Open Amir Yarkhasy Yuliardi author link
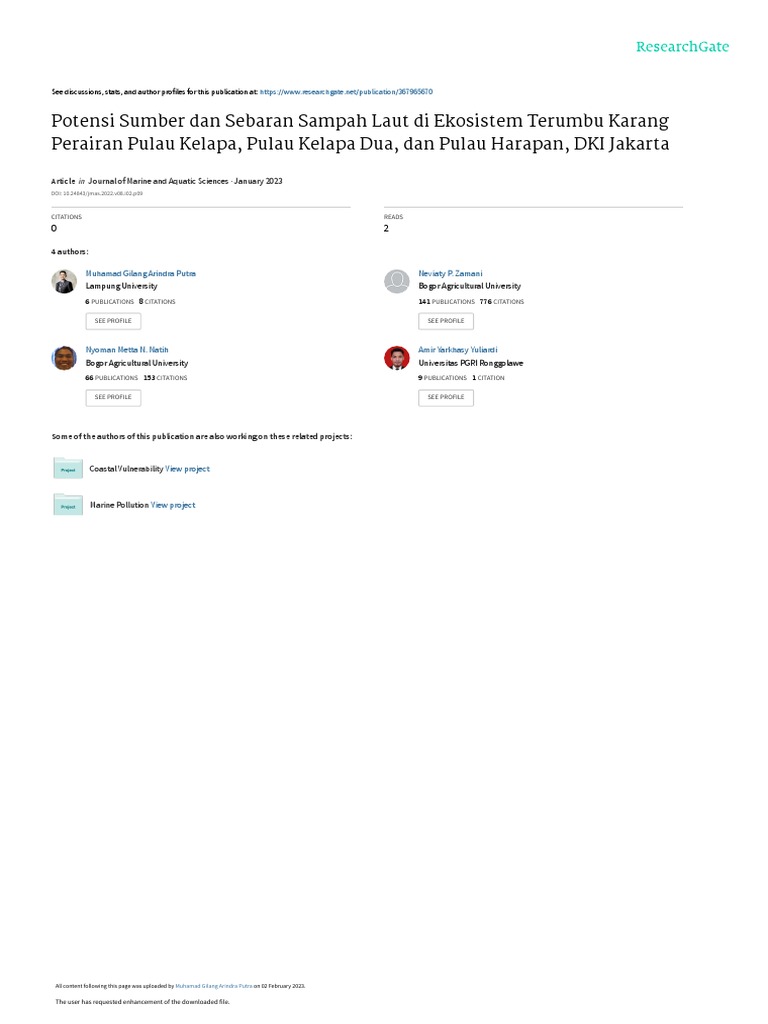 point(458,350)
